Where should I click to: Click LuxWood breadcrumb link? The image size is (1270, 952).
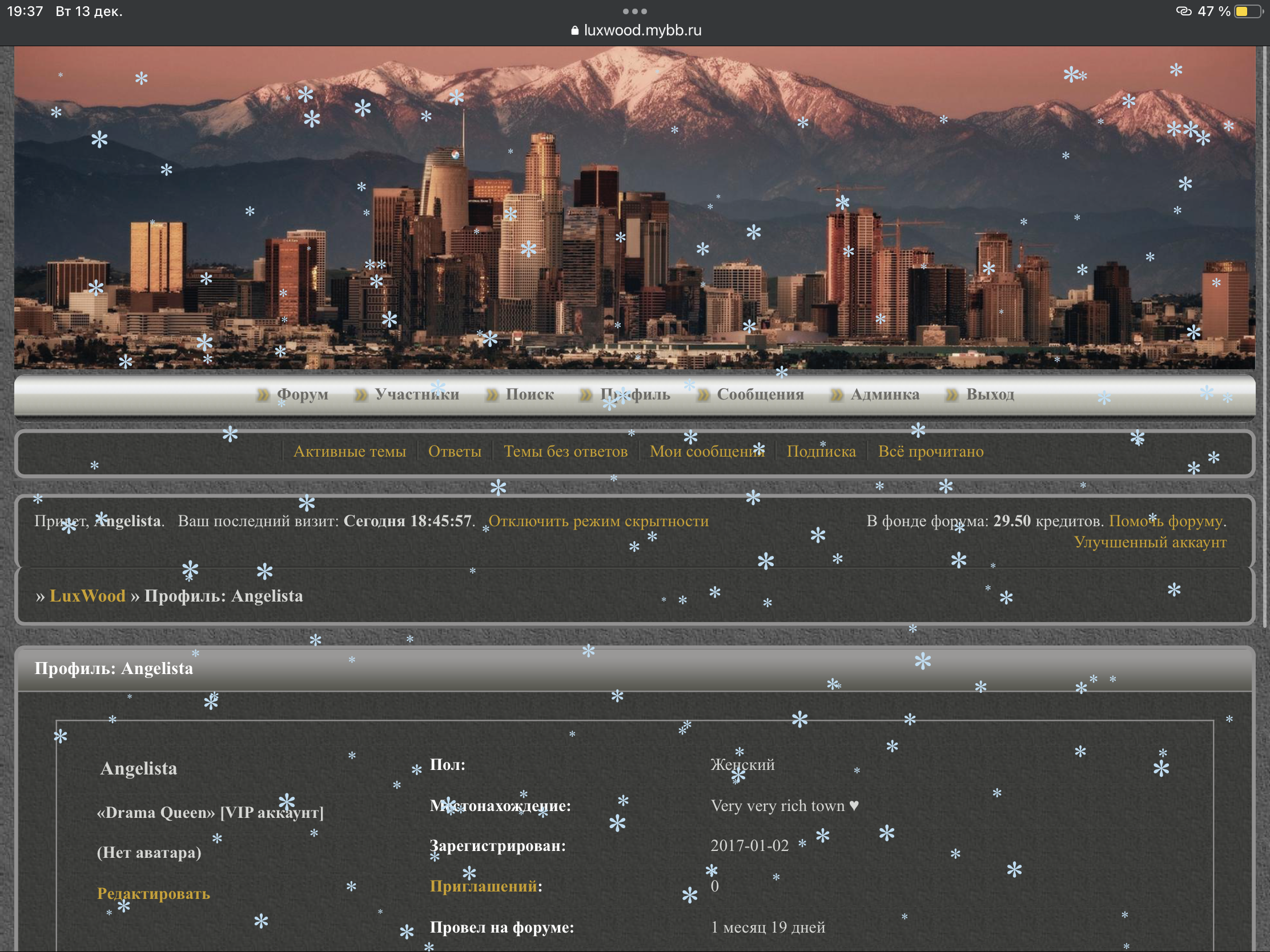[87, 596]
